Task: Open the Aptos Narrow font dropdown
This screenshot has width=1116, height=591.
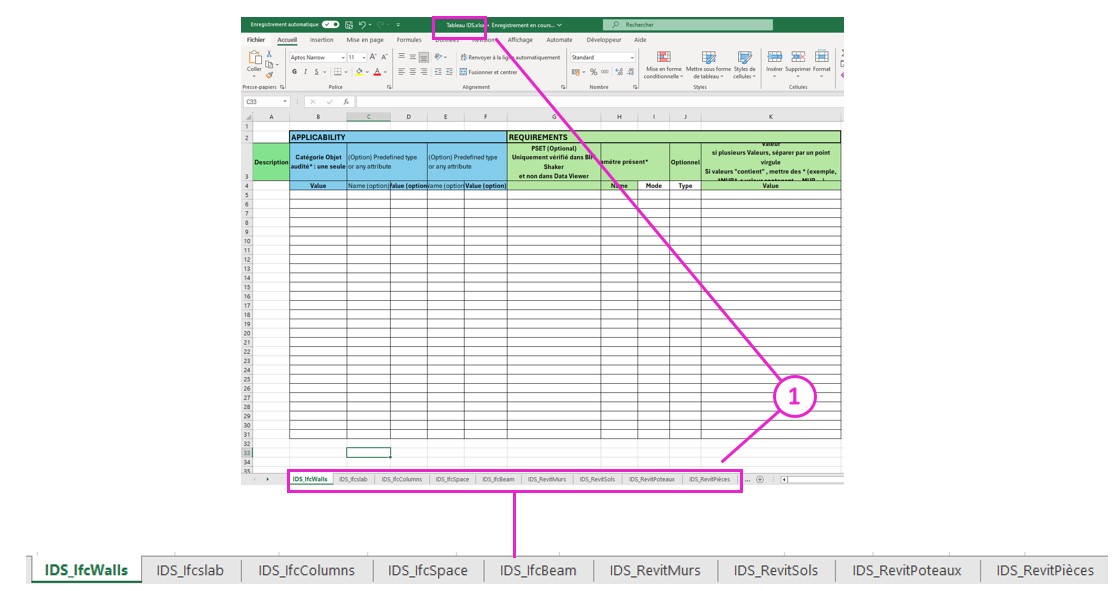Action: 342,57
